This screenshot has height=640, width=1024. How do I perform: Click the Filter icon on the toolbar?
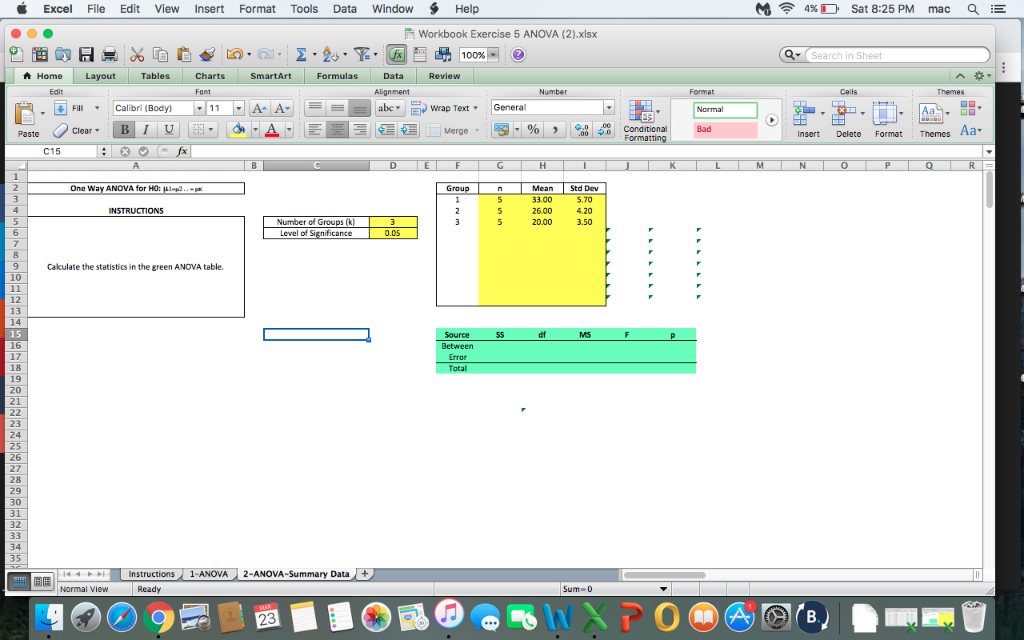(x=363, y=55)
